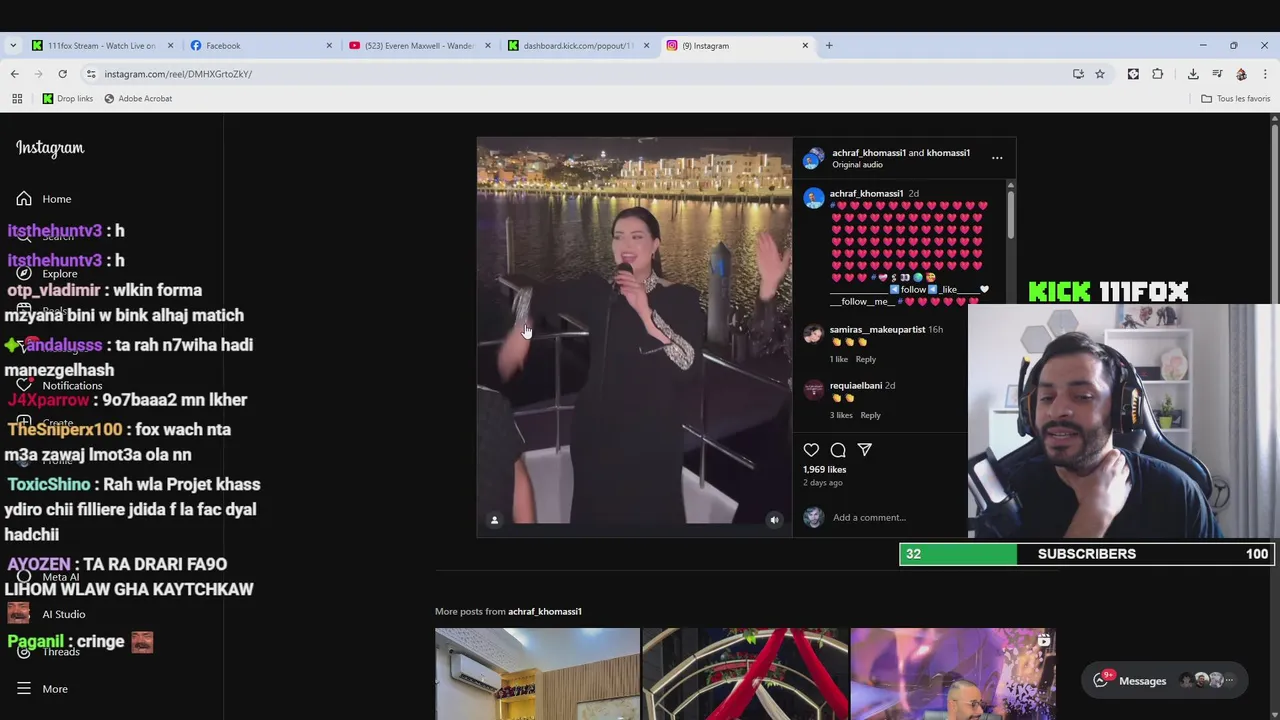Open the install app icon in address bar

(x=1078, y=74)
